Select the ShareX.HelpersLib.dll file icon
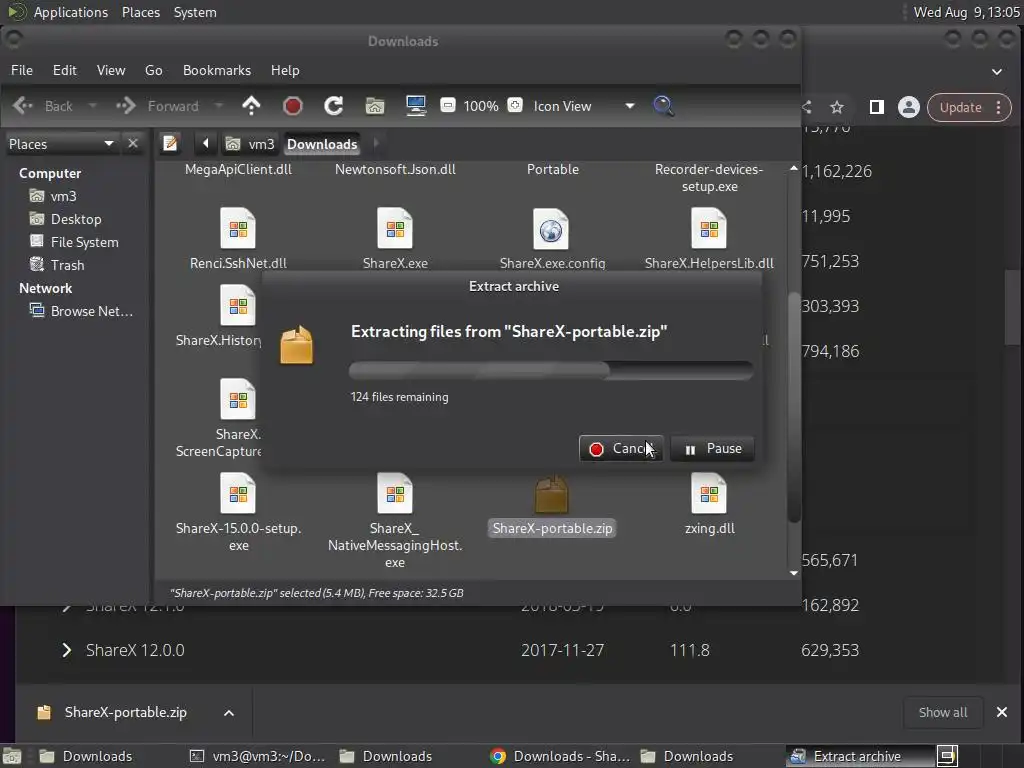 [709, 228]
